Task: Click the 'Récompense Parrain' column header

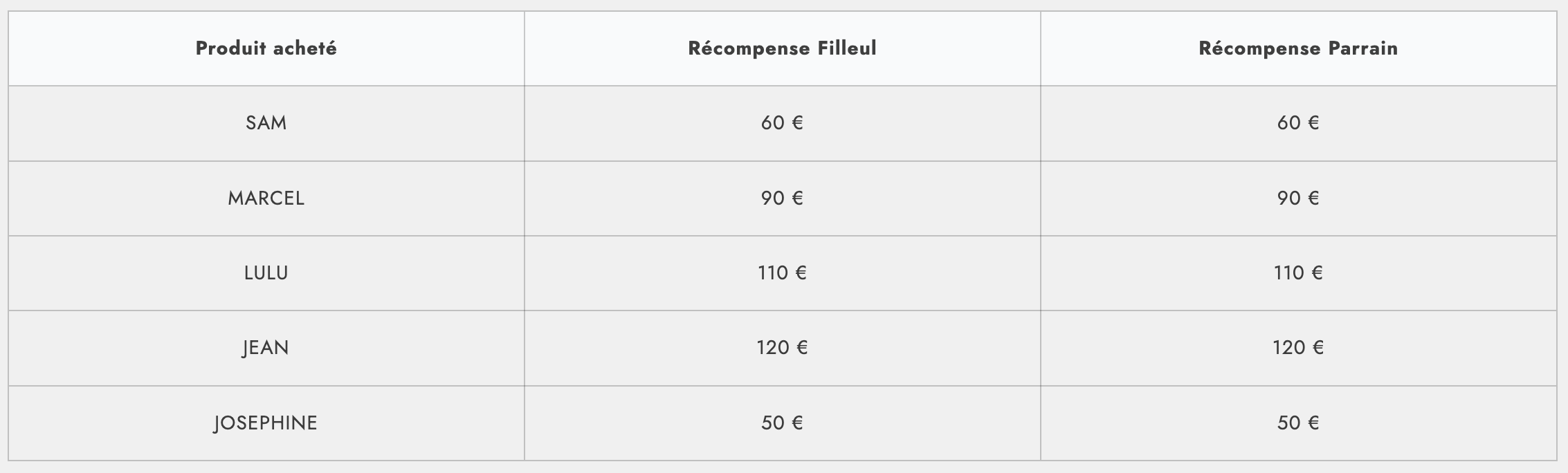Action: [x=1298, y=48]
